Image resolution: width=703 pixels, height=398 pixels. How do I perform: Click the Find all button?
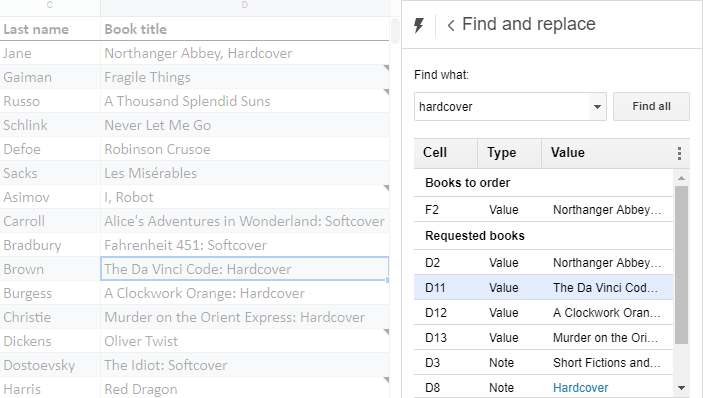click(651, 107)
